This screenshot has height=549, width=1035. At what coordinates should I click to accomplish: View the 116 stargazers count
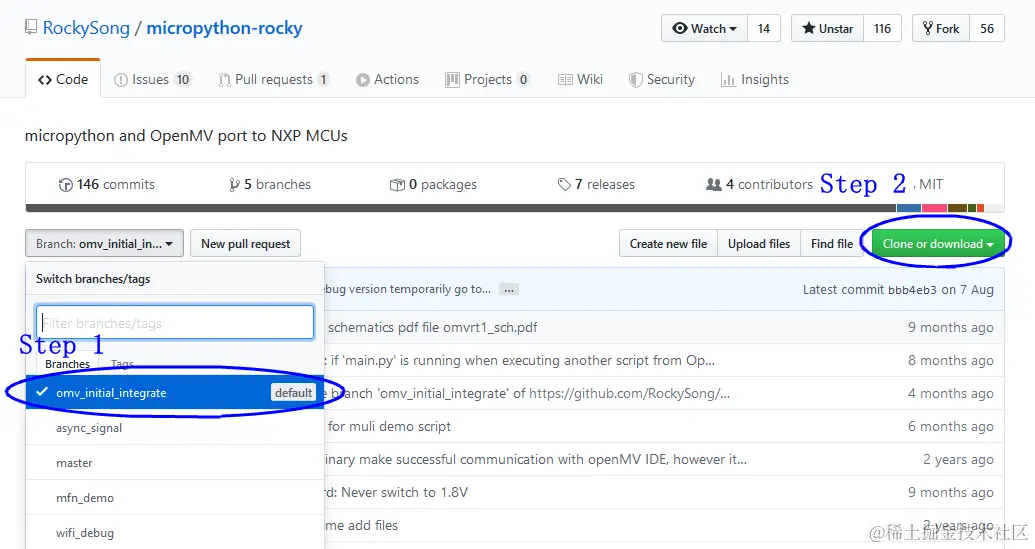(882, 28)
